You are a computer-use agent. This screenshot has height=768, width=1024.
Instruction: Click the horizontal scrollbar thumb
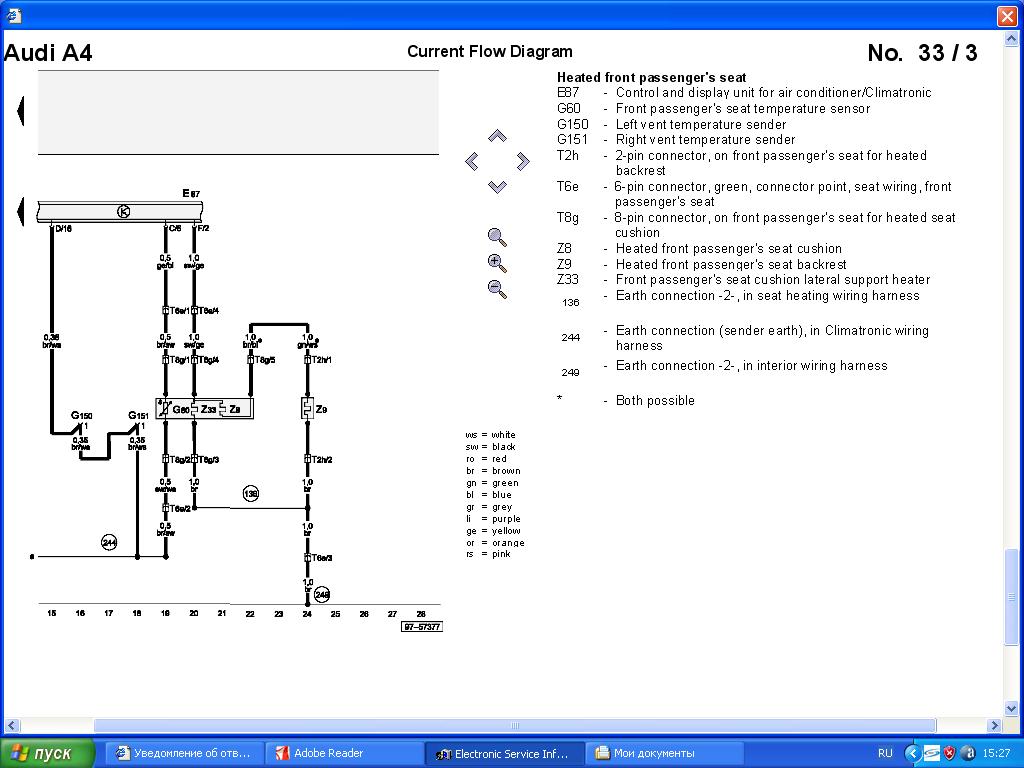515,726
